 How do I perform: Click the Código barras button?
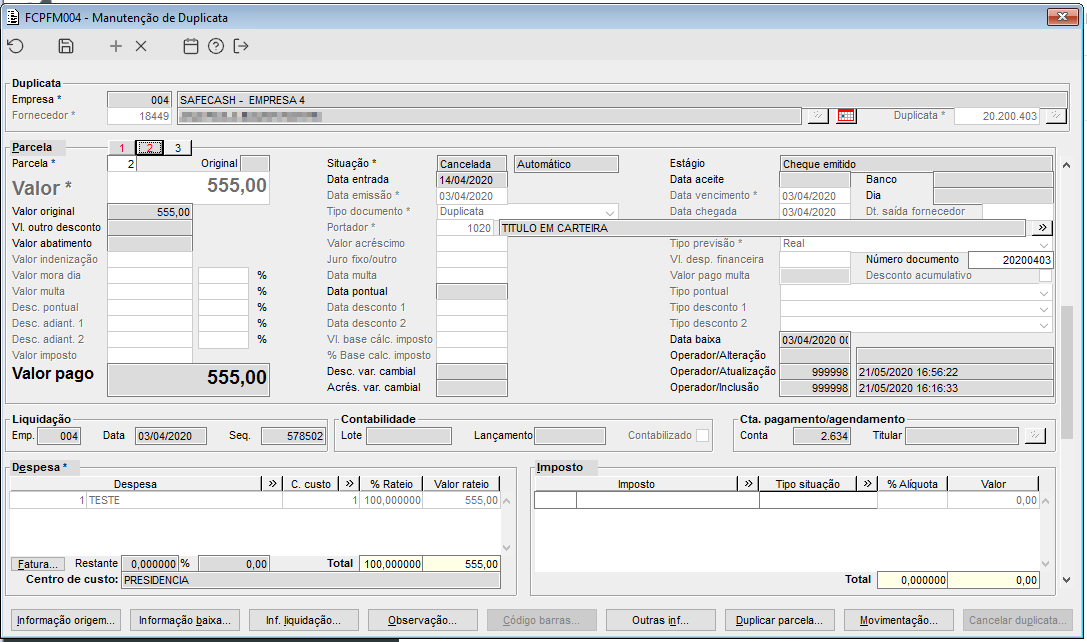pyautogui.click(x=541, y=620)
